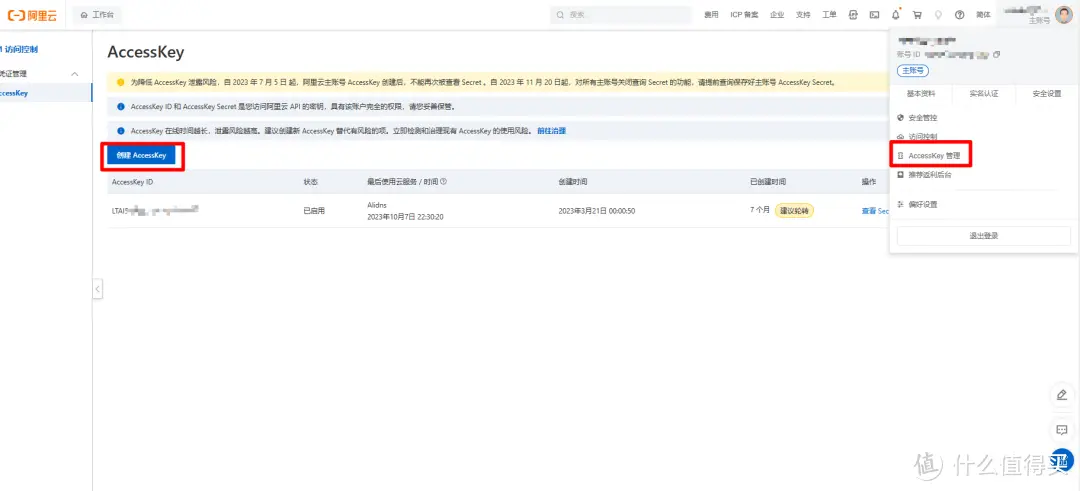Click info icon beside AccessKey 在线时间 notice

pos(121,130)
